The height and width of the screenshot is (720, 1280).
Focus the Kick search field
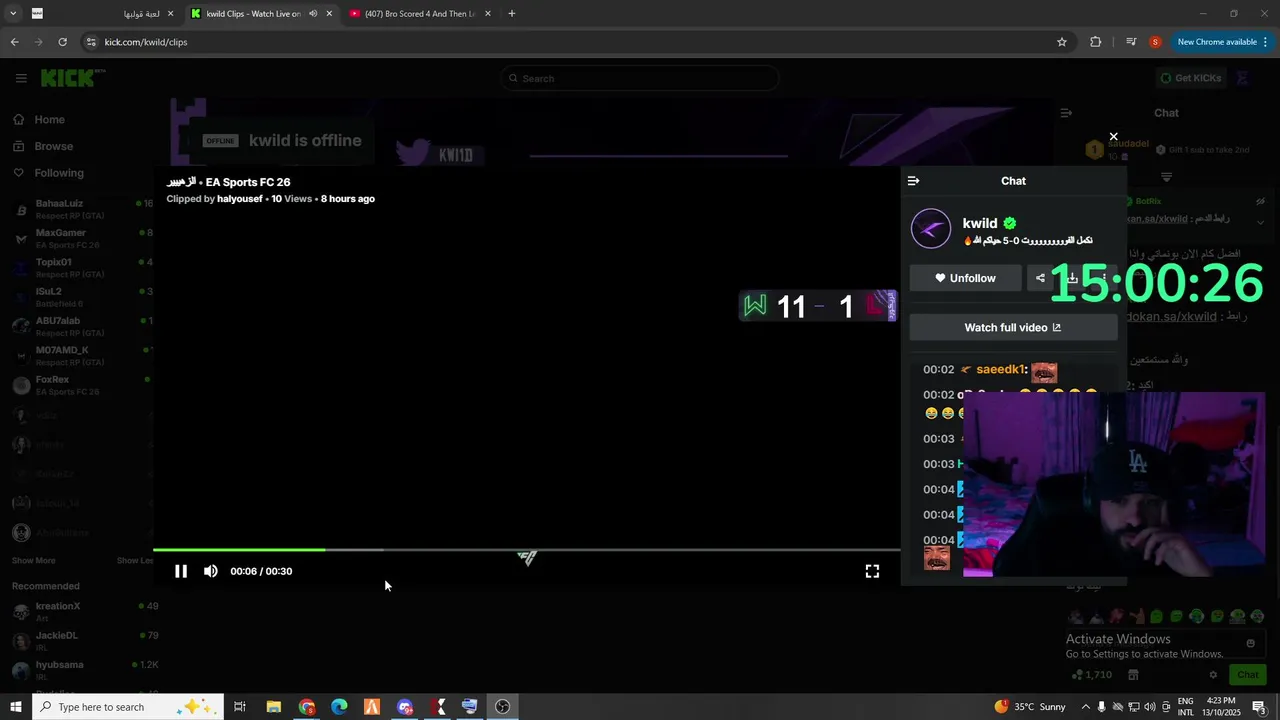click(x=640, y=78)
